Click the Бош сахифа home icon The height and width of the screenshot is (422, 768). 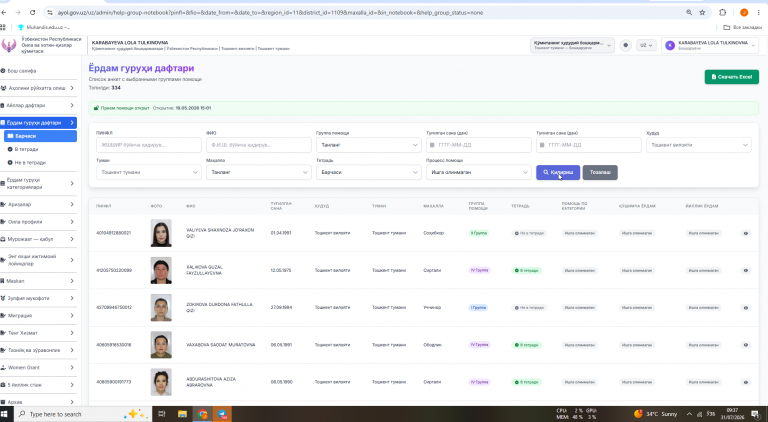[3, 71]
